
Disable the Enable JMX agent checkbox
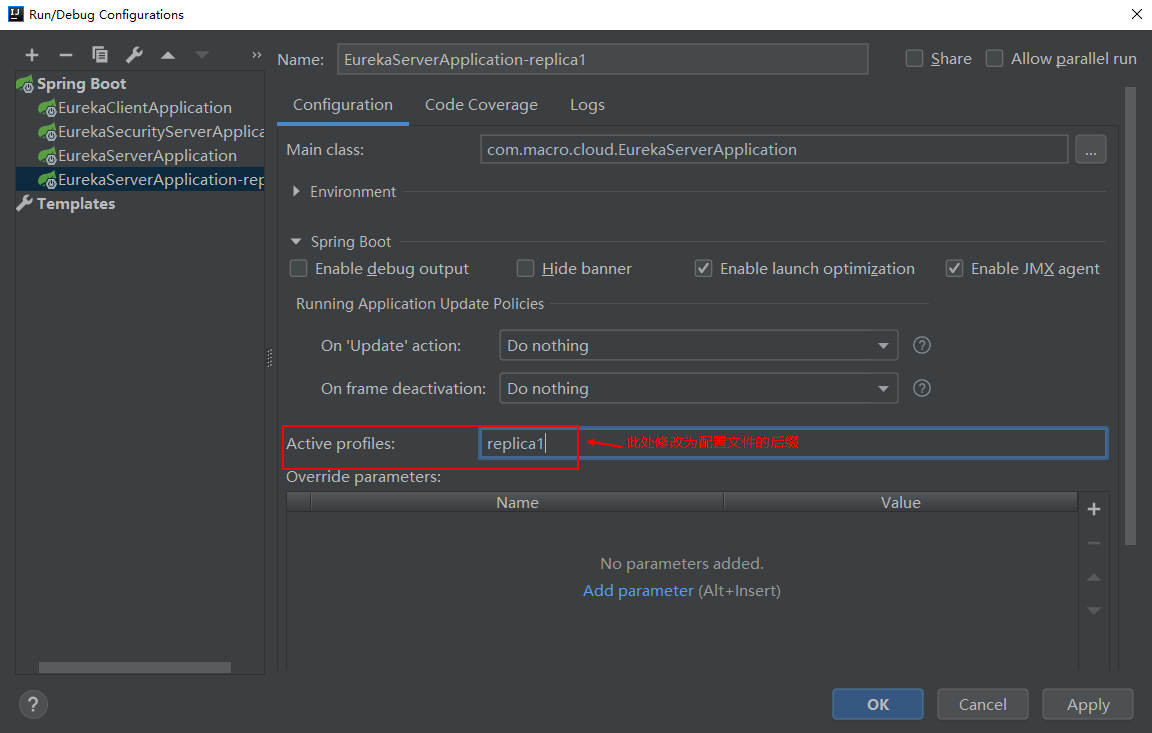tap(955, 269)
